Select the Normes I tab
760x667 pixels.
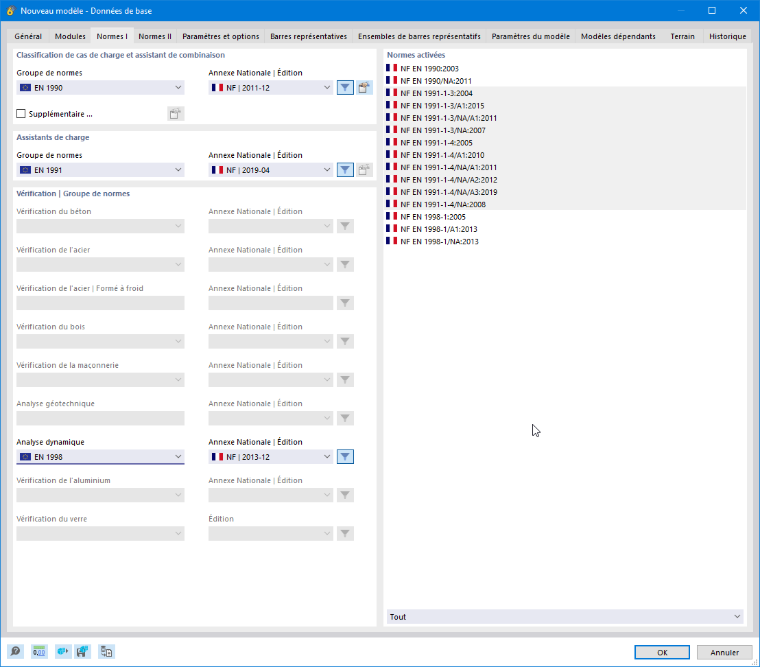112,36
